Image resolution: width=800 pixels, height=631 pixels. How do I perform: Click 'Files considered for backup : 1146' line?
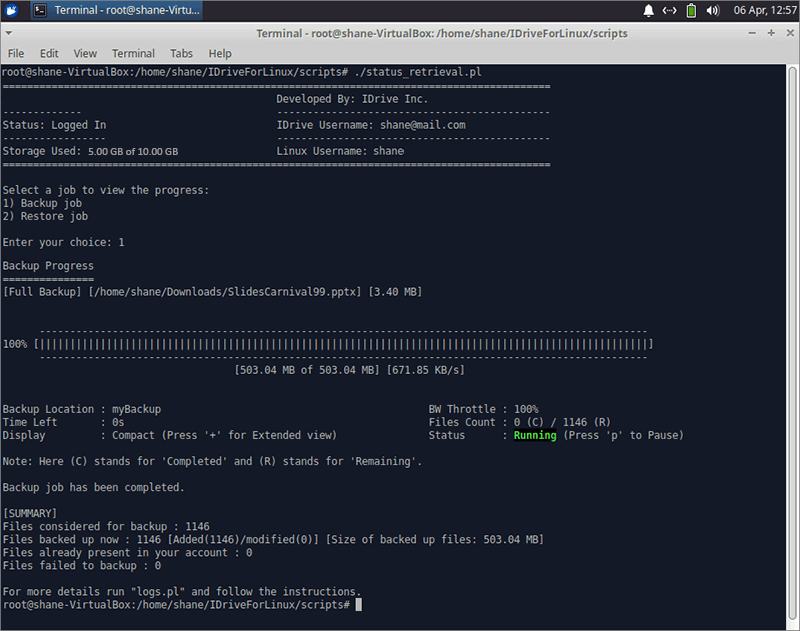pyautogui.click(x=106, y=526)
